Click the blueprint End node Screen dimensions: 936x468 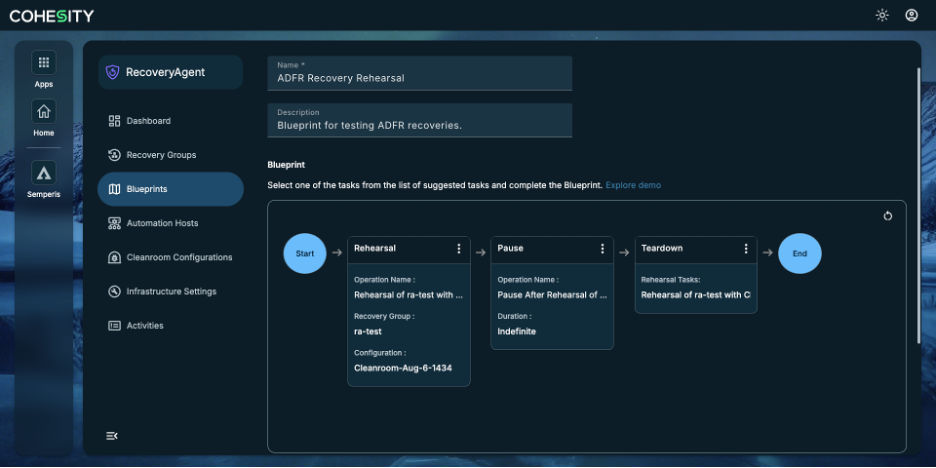point(800,254)
